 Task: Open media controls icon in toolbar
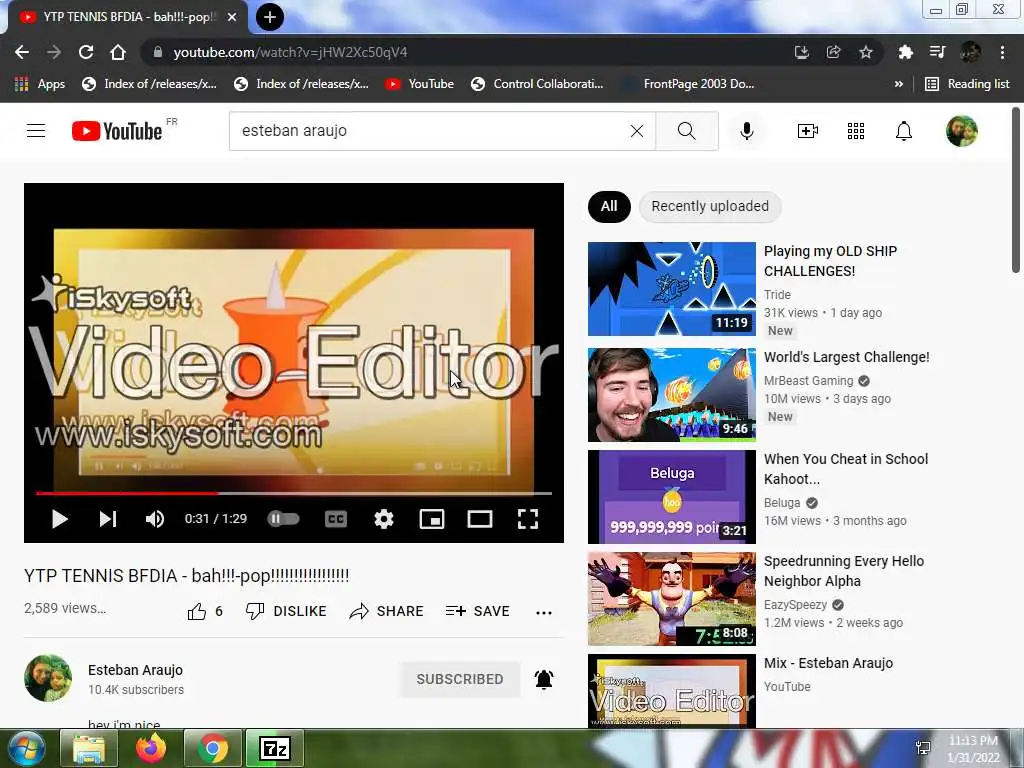click(x=937, y=52)
